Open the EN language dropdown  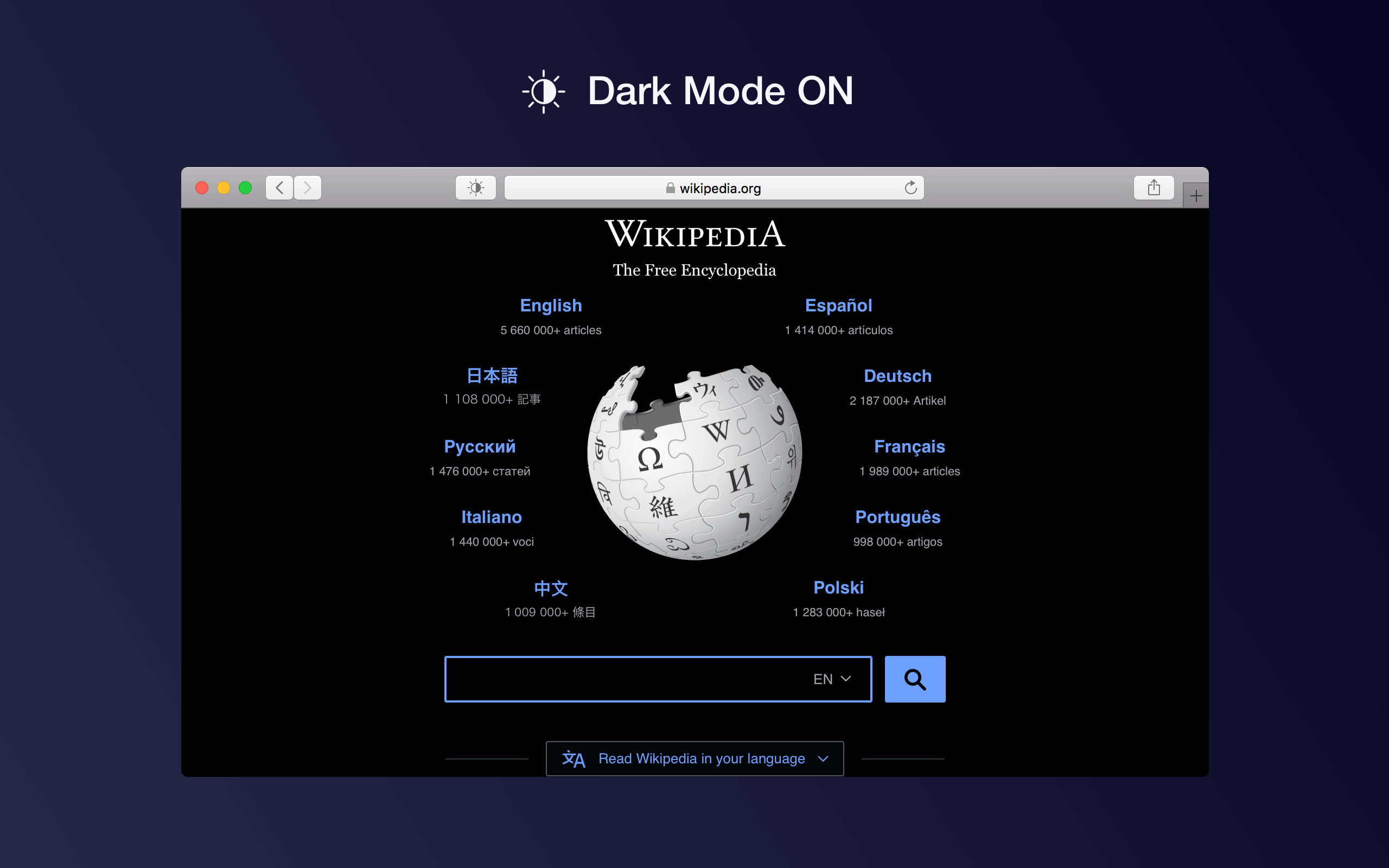[x=830, y=679]
